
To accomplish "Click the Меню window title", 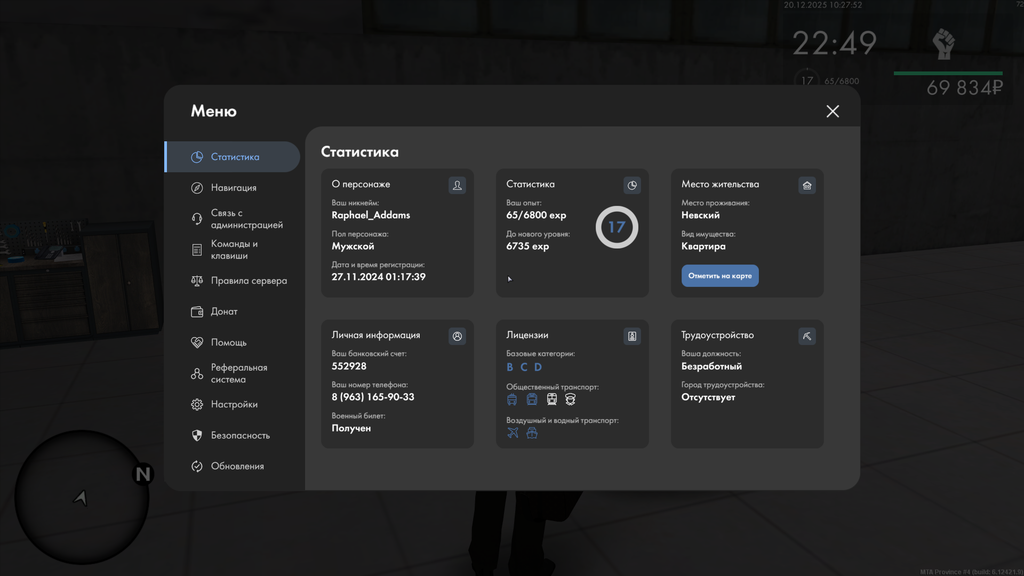I will click(214, 111).
